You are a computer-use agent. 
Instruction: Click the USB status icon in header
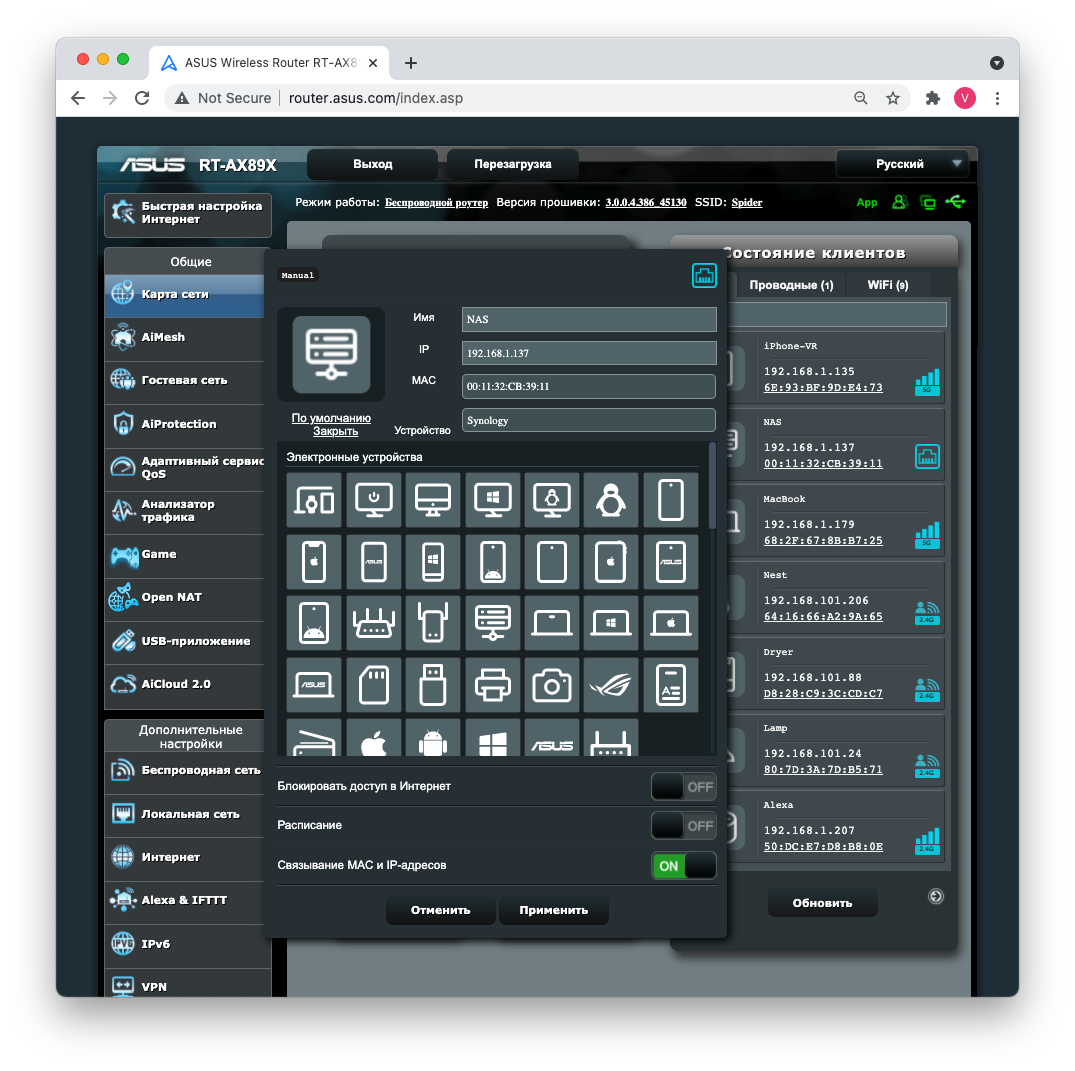[955, 202]
